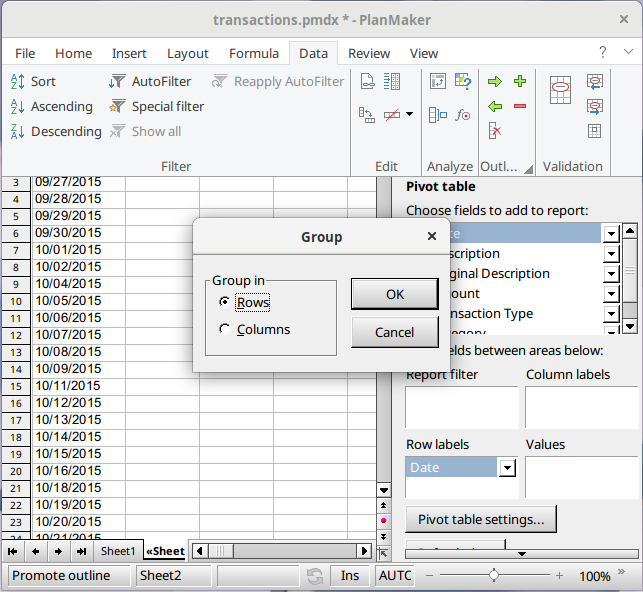
Task: Click the red minus hide details icon
Action: click(519, 106)
